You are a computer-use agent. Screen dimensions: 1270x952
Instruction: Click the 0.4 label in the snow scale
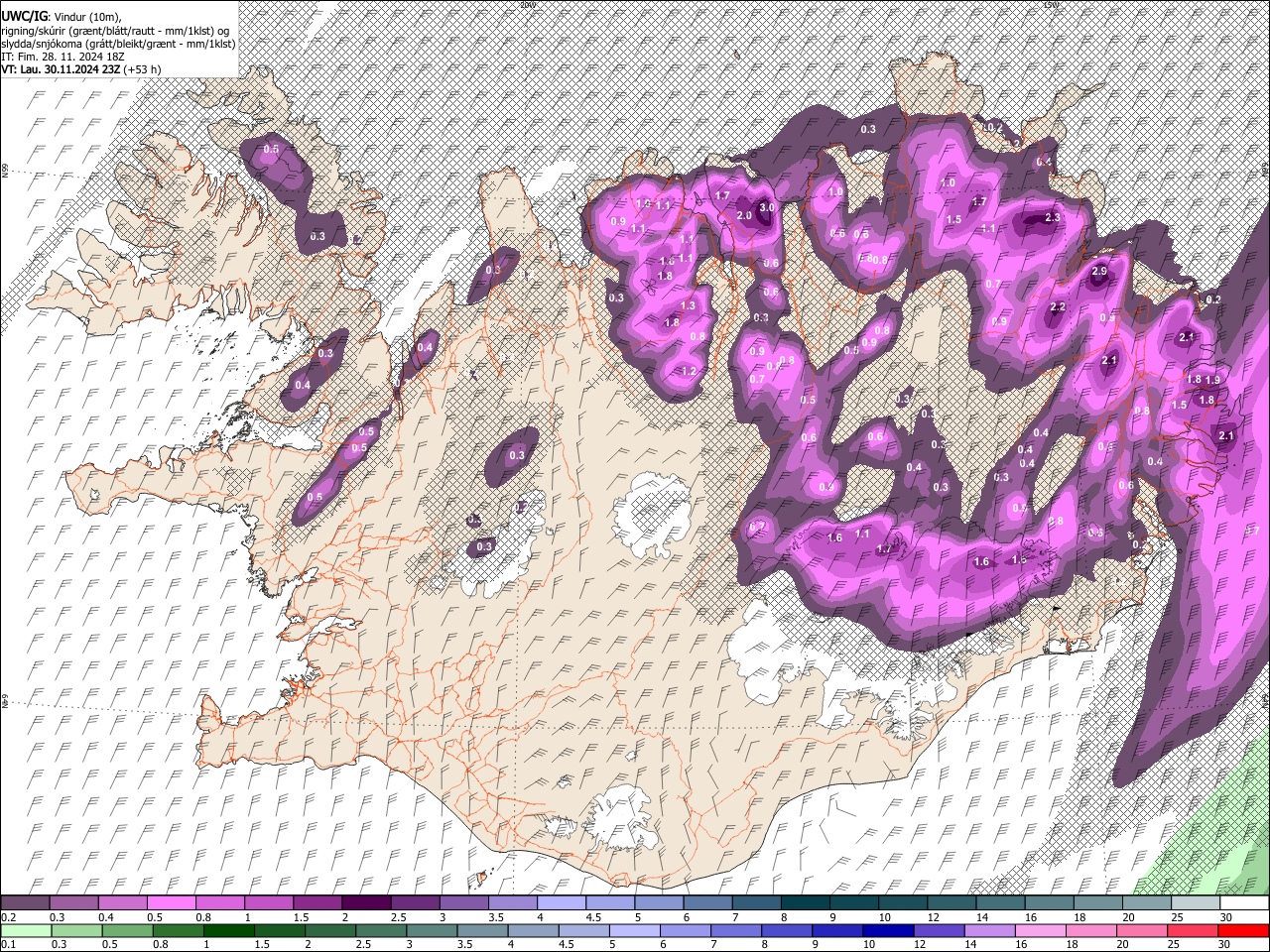point(106,917)
